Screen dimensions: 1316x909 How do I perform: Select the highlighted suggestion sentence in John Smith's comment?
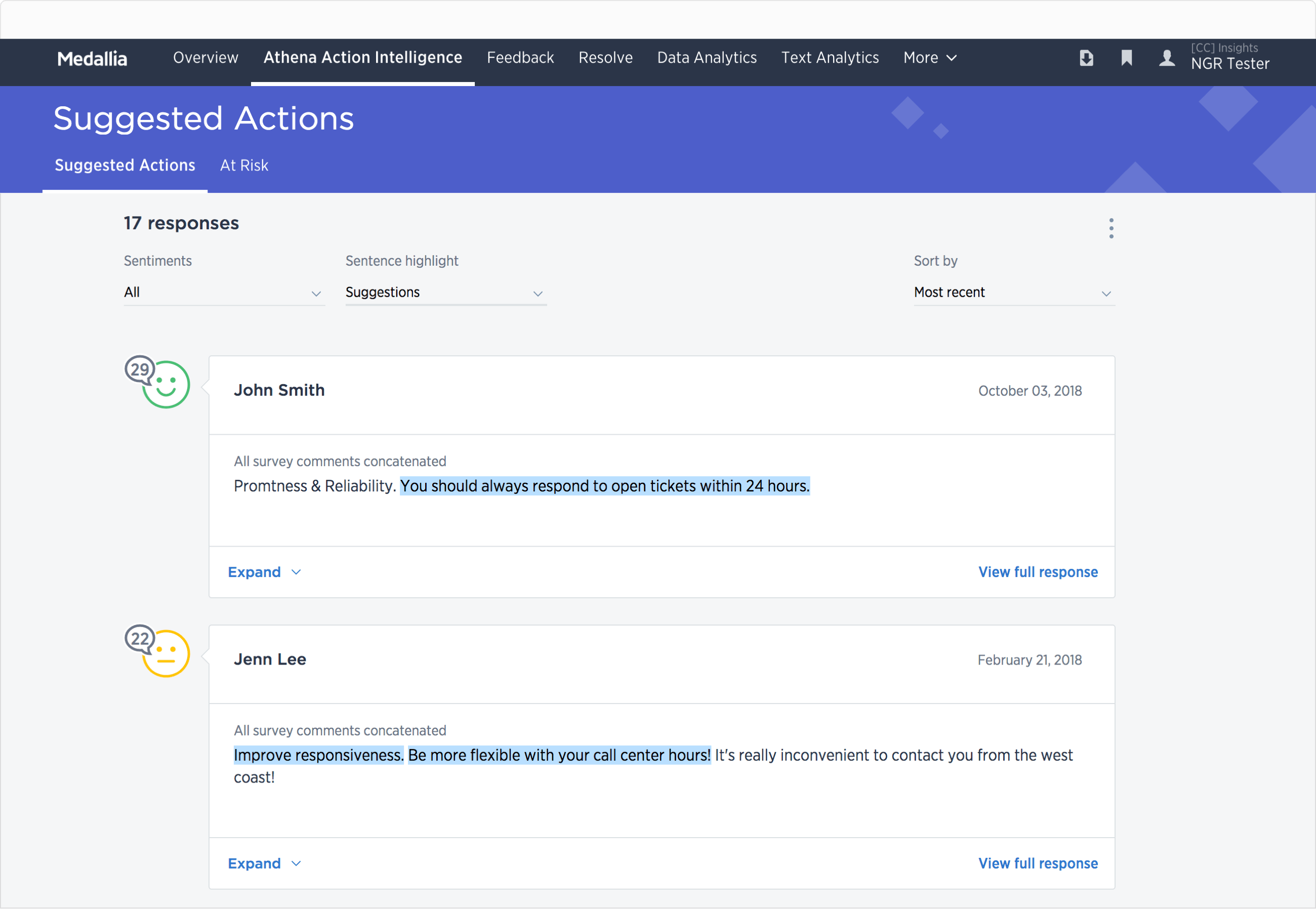pyautogui.click(x=604, y=486)
